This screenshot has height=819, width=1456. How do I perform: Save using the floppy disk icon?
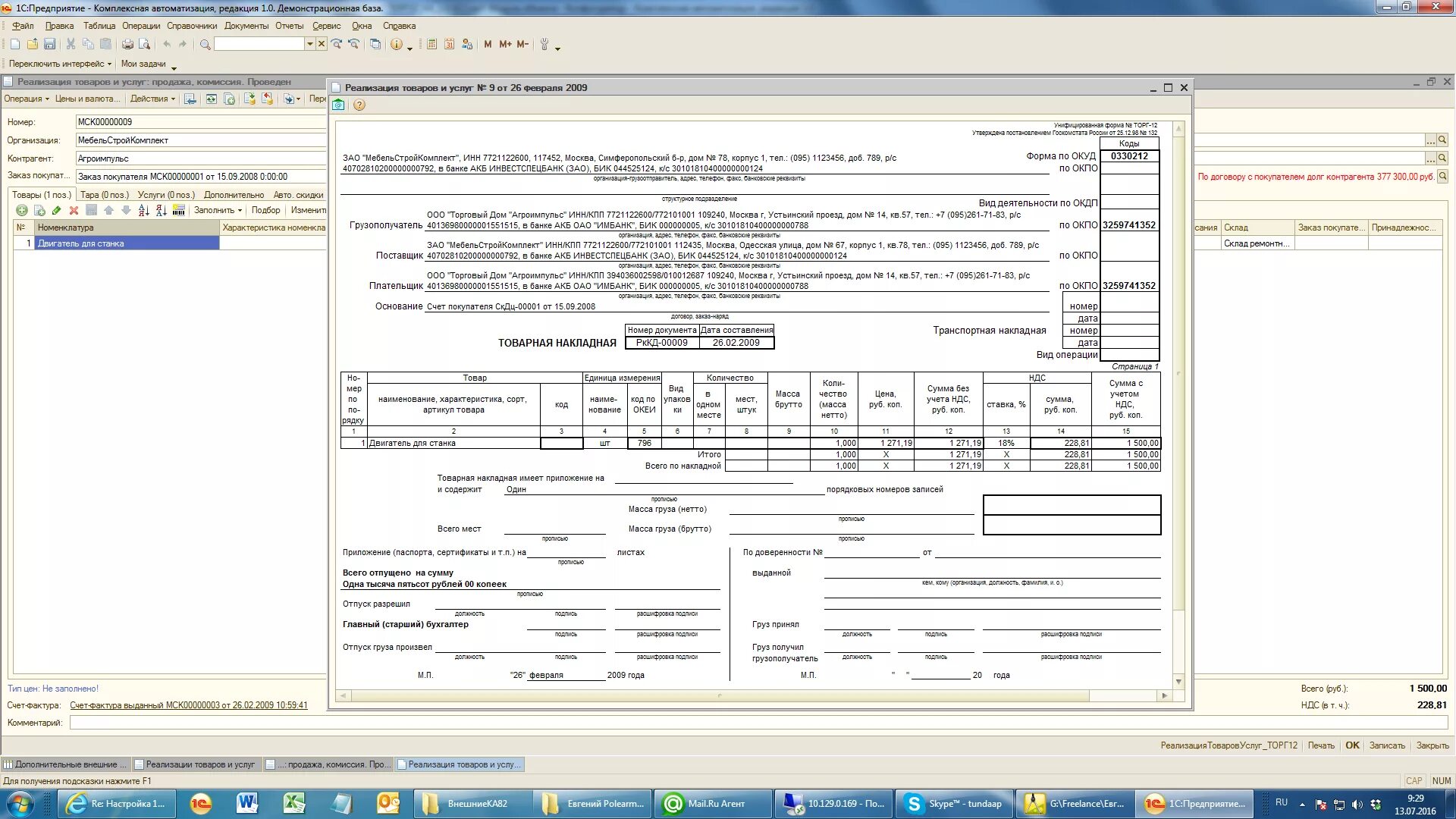(x=50, y=45)
